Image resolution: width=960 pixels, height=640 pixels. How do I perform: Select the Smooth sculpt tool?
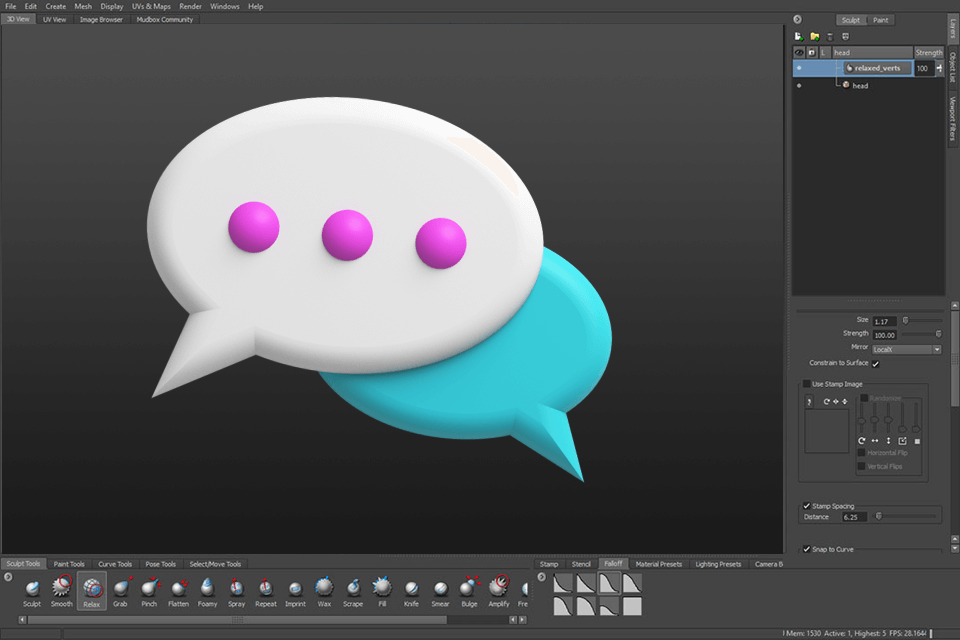[x=62, y=589]
